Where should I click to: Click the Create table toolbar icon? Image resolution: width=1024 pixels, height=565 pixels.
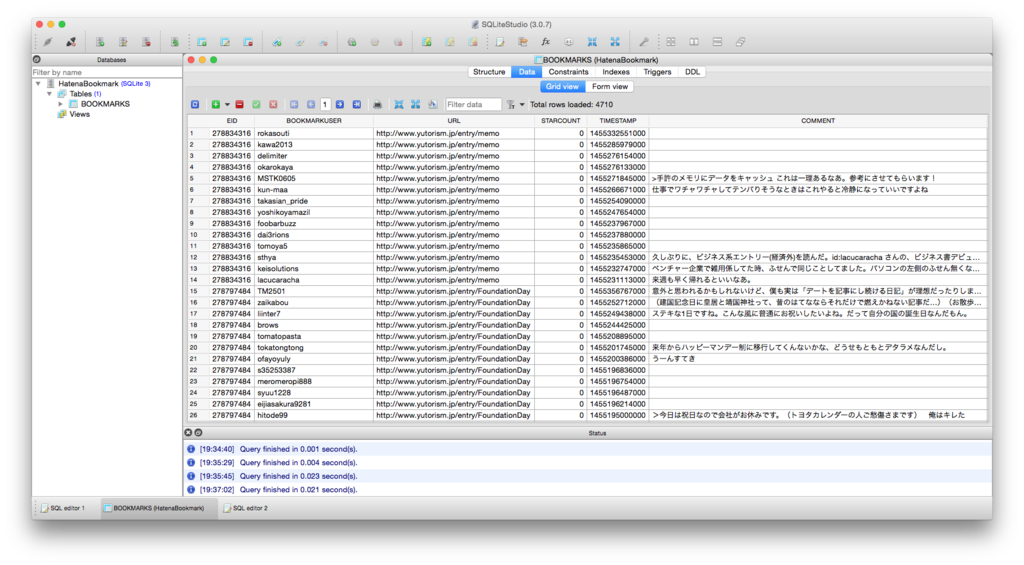[x=202, y=42]
